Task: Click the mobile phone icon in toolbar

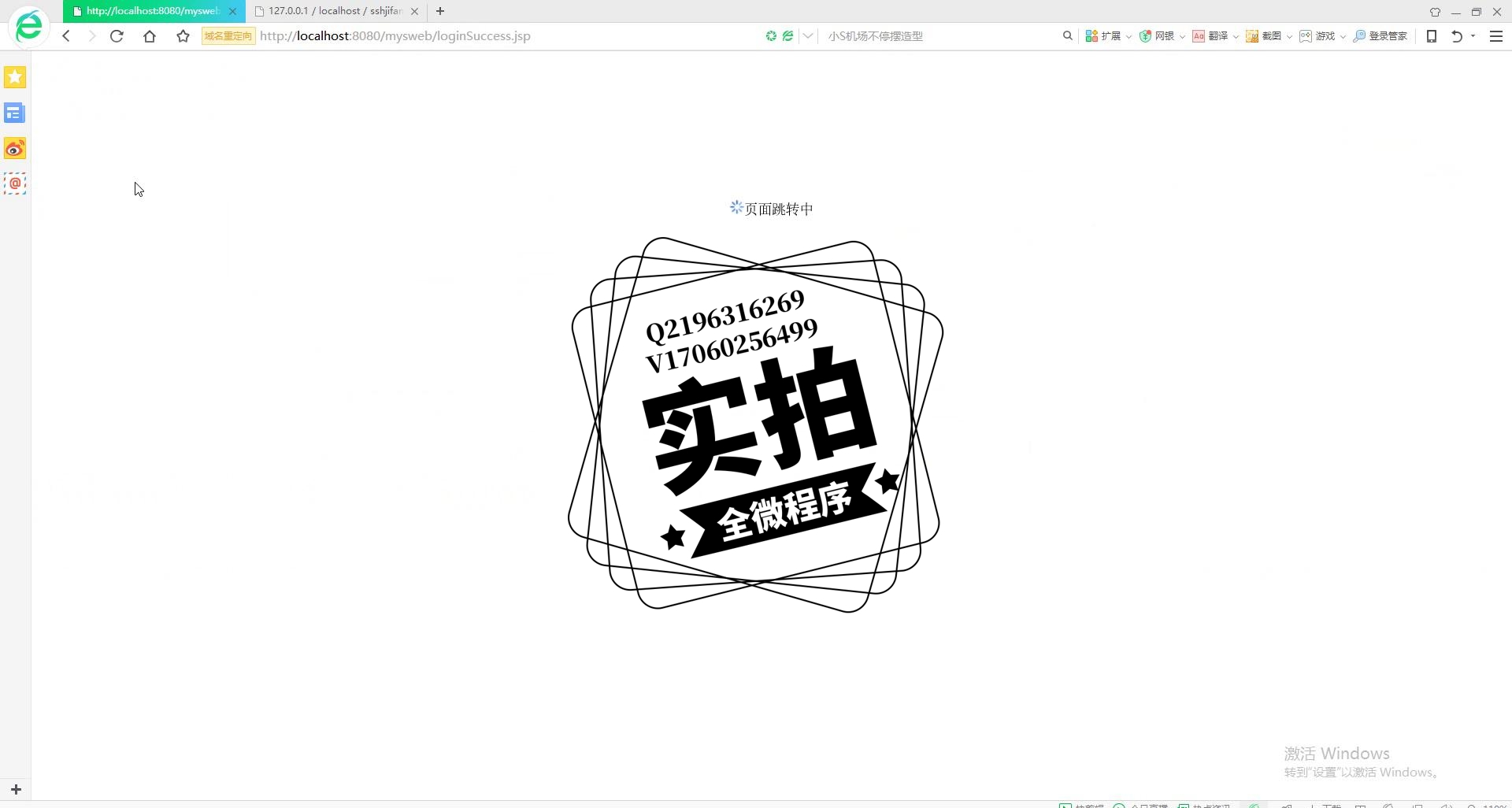Action: click(1432, 36)
